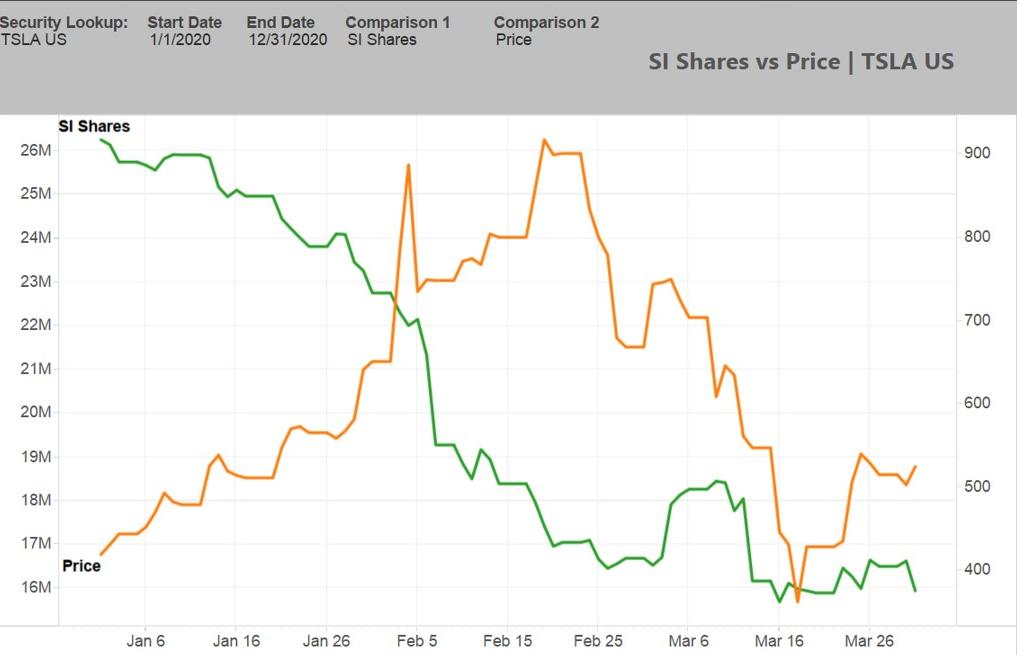
Task: Select the Jan 6 date axis label
Action: coord(145,641)
